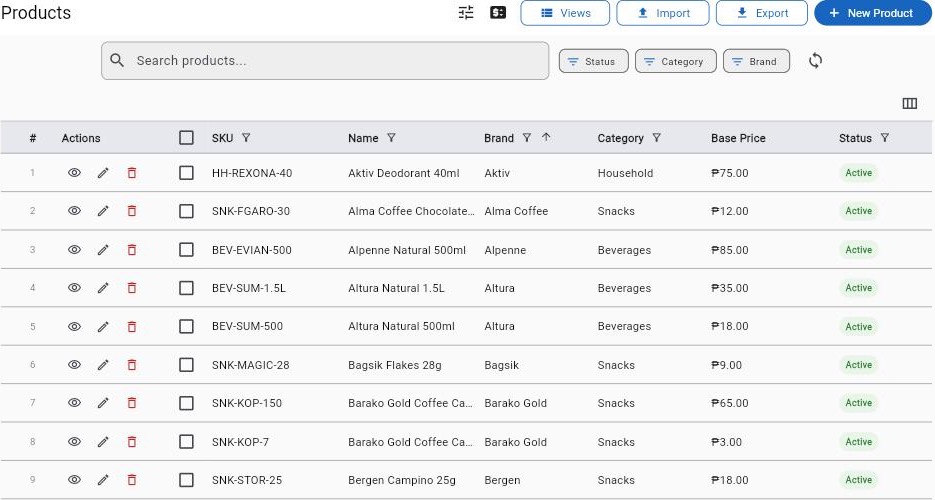The width and height of the screenshot is (935, 500).
Task: Delete product SNK-FGARO-30
Action: coord(132,211)
